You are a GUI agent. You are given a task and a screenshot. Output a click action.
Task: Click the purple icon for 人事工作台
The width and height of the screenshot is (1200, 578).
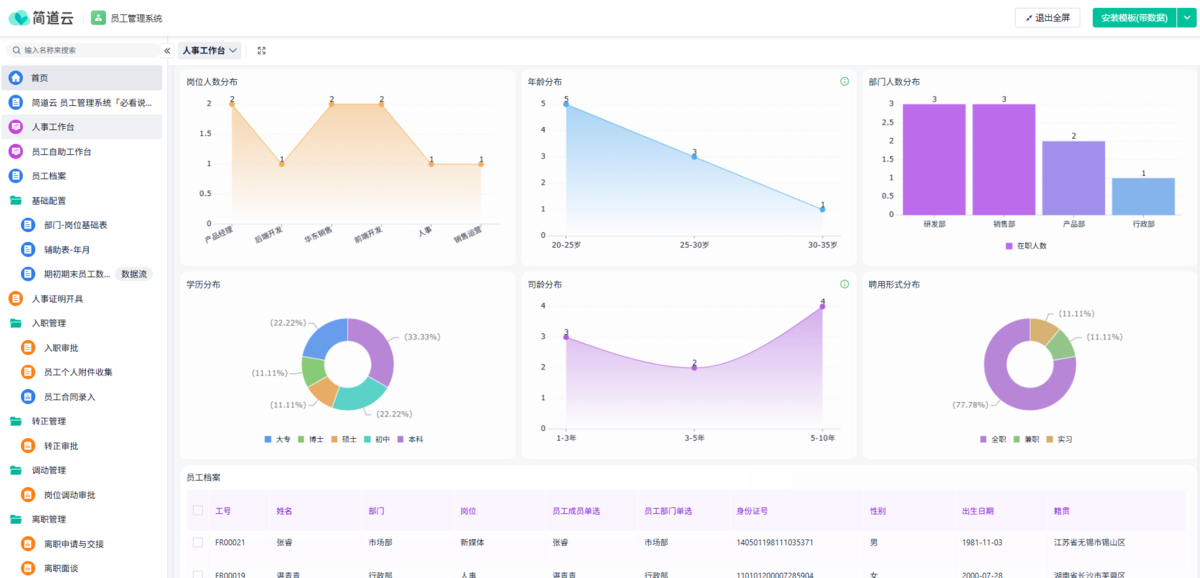(x=16, y=127)
